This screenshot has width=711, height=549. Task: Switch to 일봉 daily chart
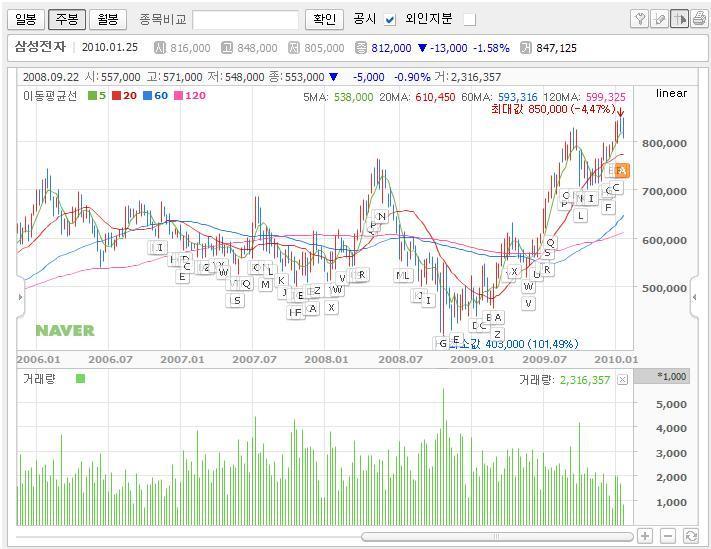click(25, 19)
